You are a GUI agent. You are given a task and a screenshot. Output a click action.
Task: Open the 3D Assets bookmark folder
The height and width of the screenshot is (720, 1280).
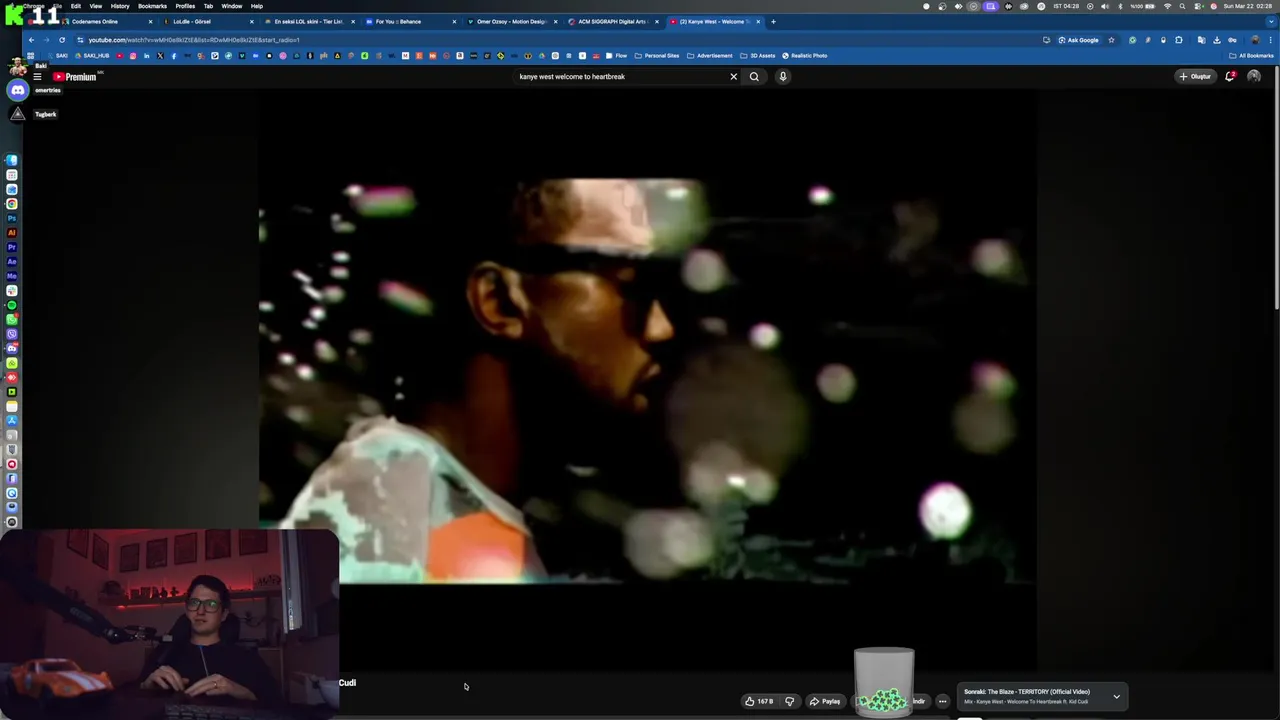pos(758,56)
